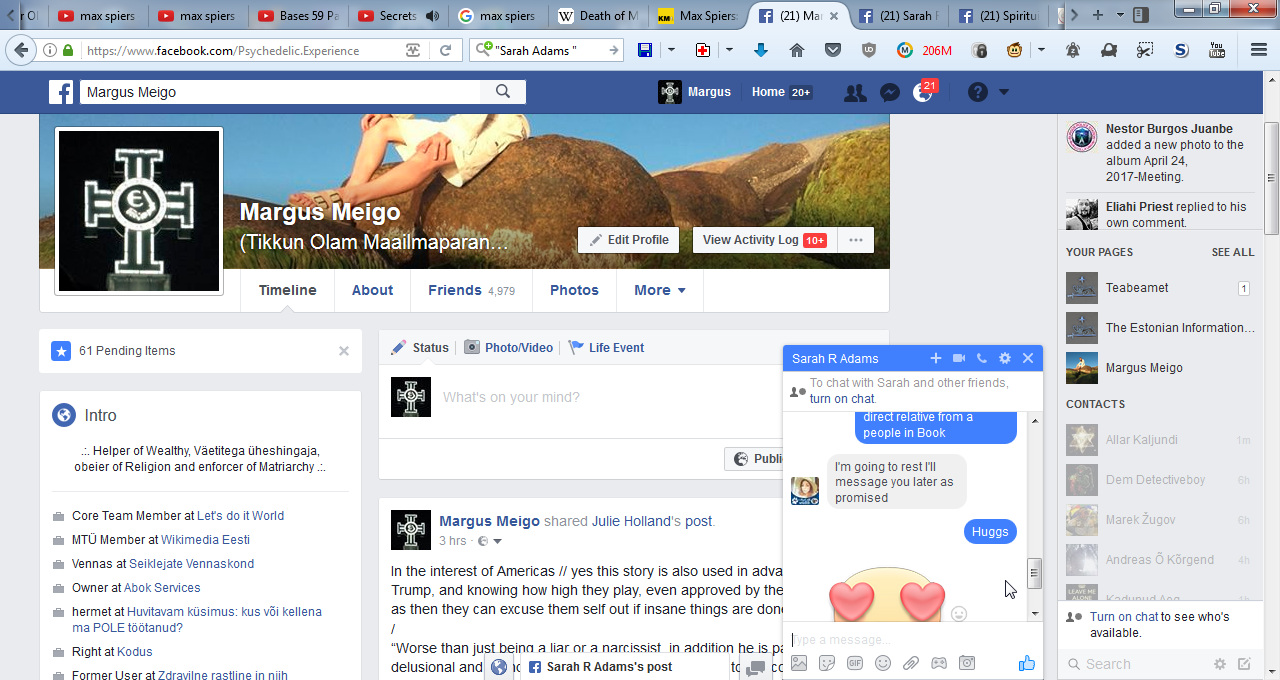This screenshot has height=680, width=1280.
Task: Choose a sticker in the chat window
Action: 827,663
